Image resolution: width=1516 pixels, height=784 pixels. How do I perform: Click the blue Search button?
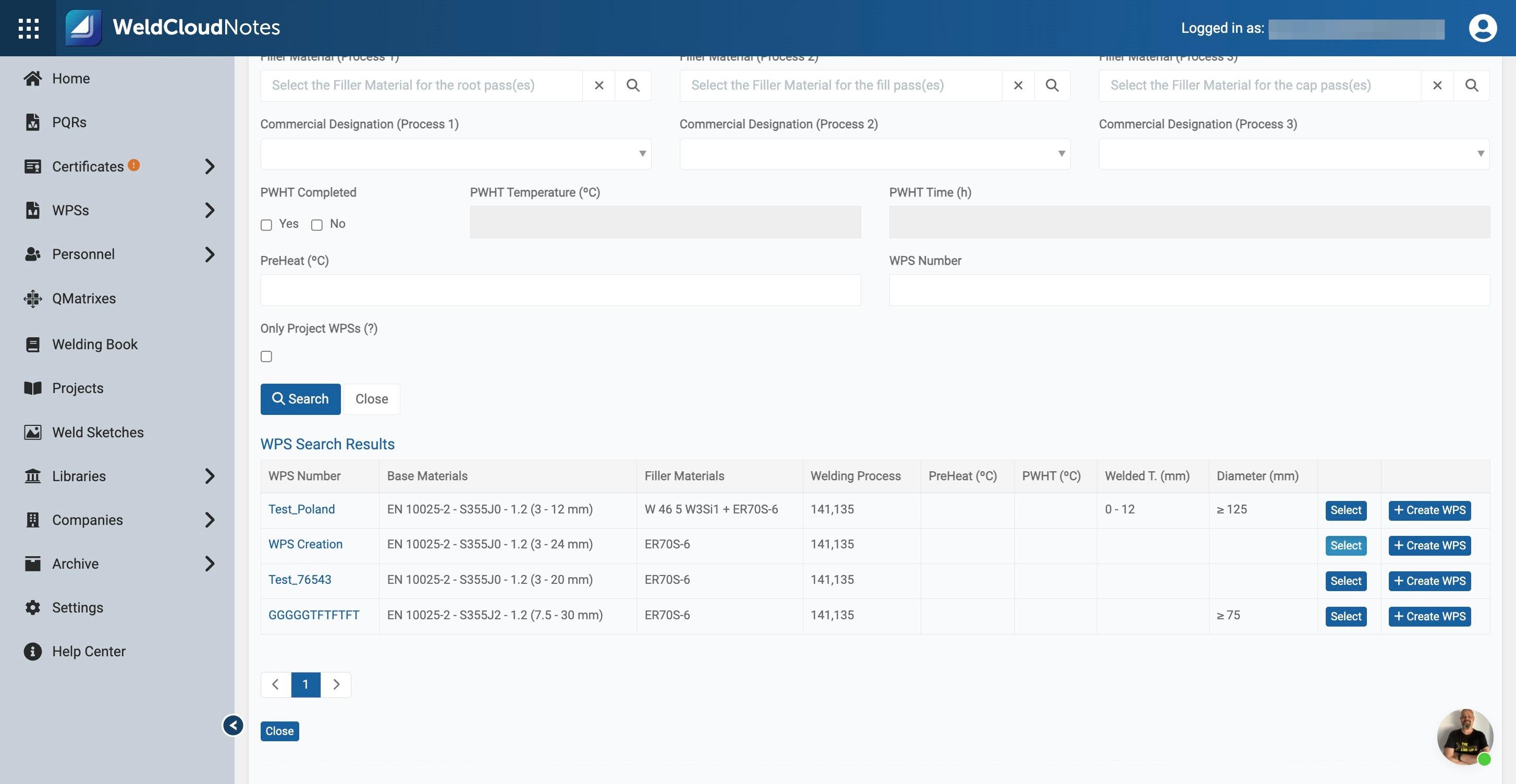[300, 399]
